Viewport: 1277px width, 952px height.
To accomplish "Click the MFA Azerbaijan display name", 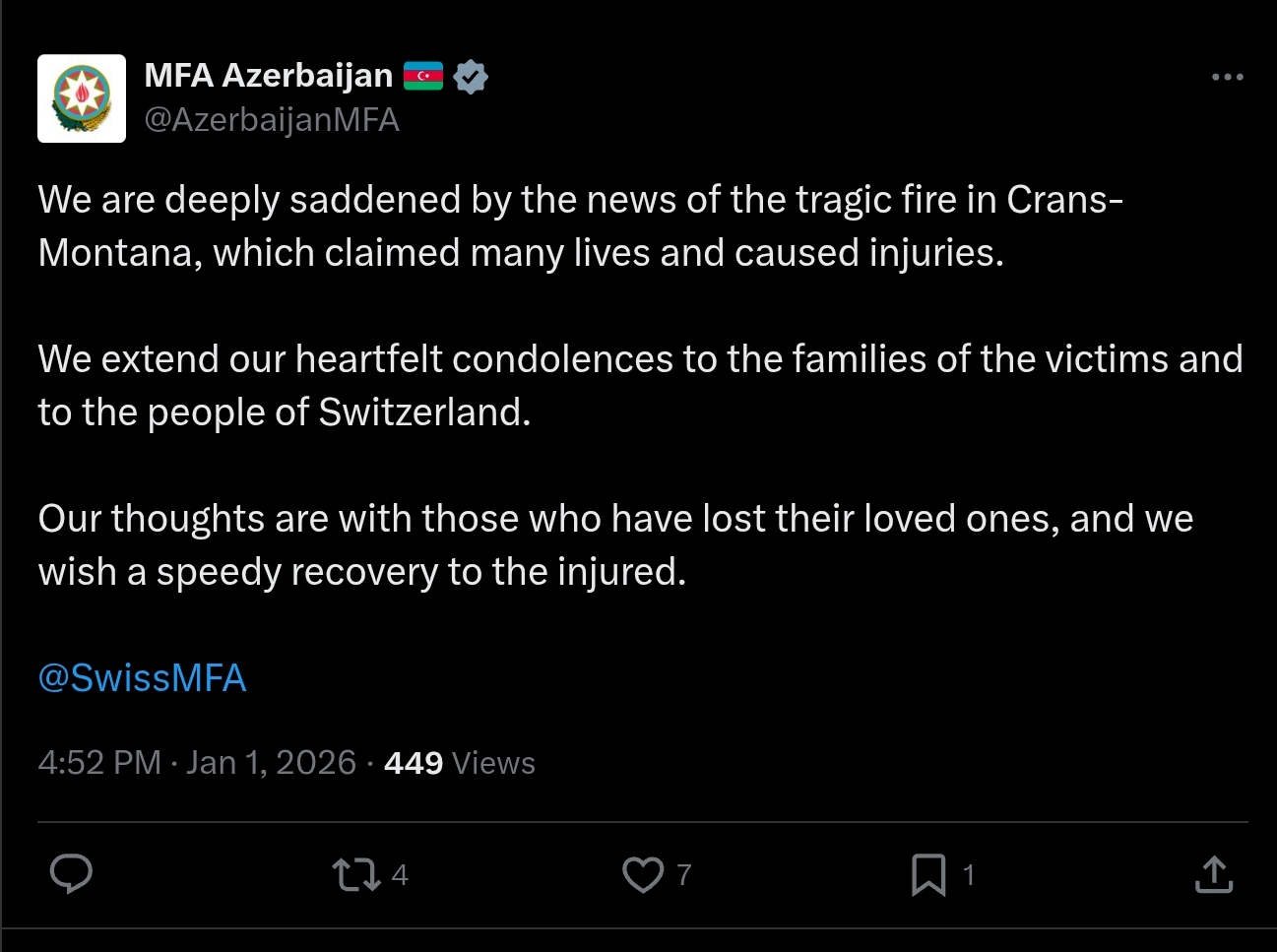I will [x=268, y=75].
